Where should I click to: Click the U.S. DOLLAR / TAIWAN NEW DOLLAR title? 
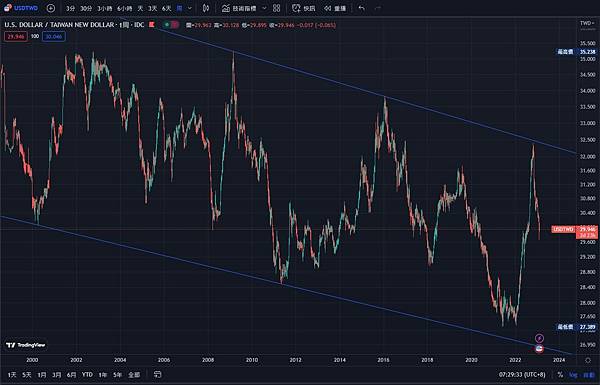pyautogui.click(x=59, y=25)
